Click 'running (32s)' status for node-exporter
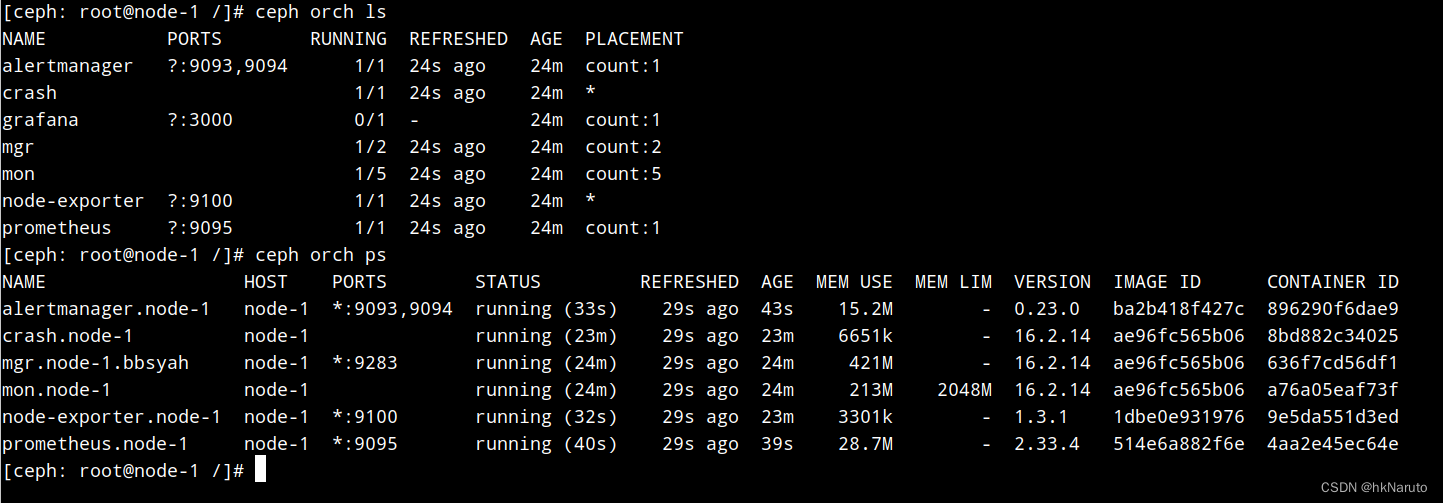Image resolution: width=1443 pixels, height=503 pixels. point(546,417)
